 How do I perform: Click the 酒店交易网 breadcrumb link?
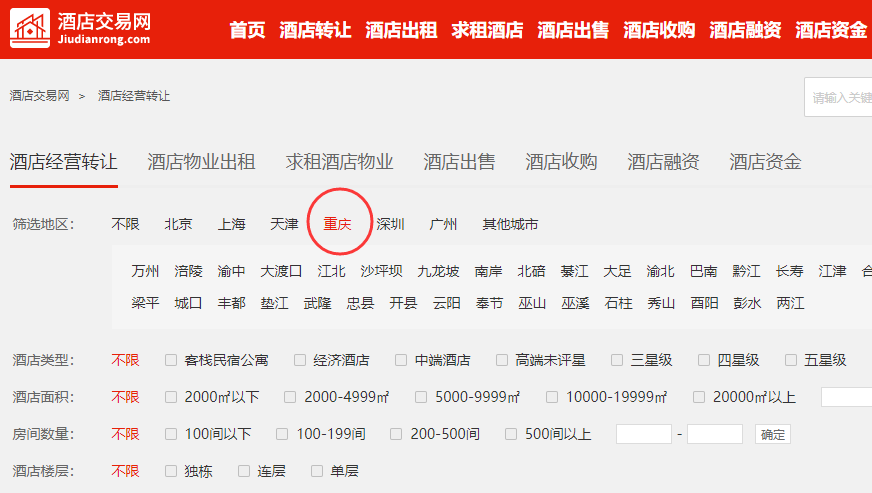click(x=39, y=96)
